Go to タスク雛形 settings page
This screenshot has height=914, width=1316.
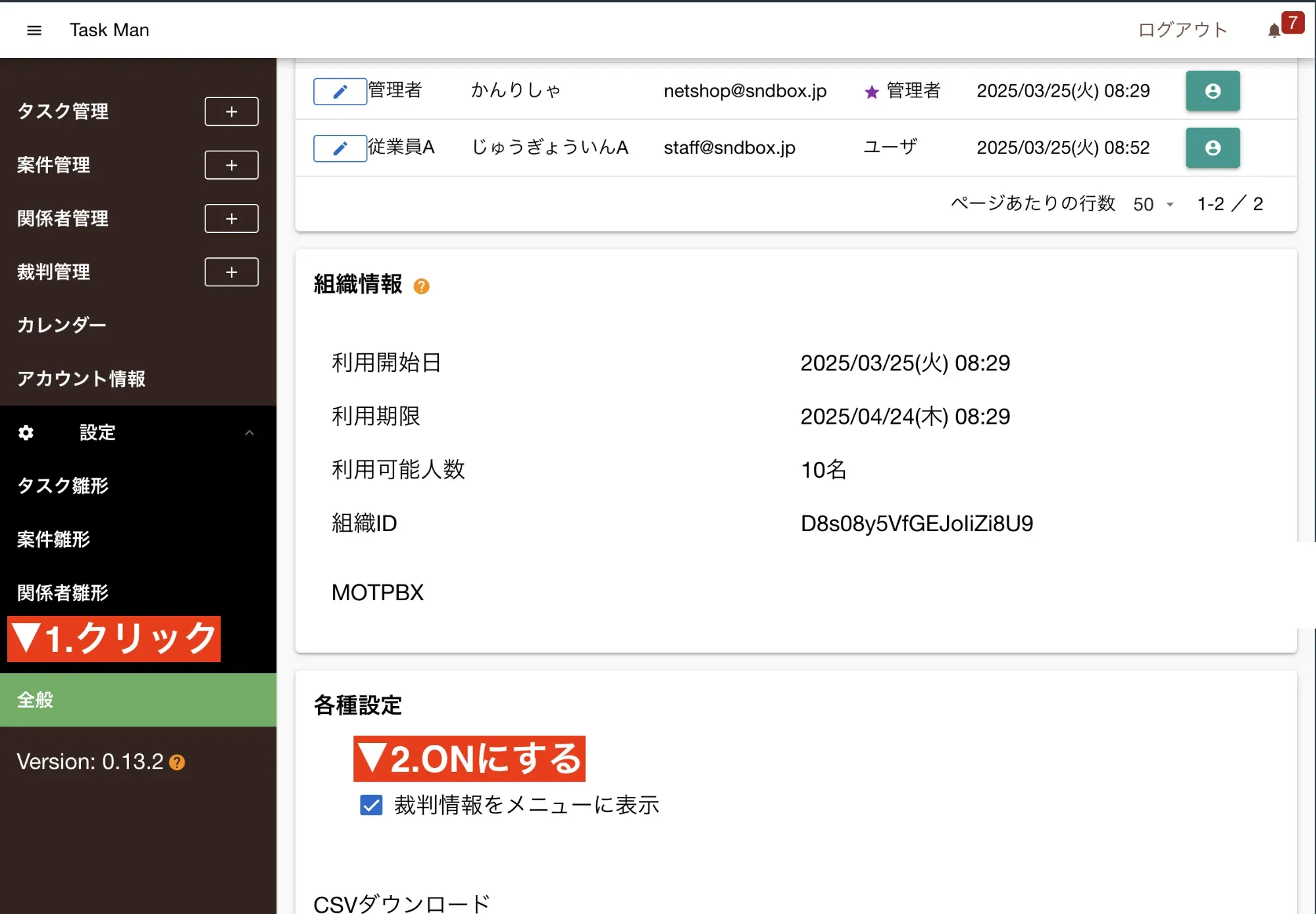click(x=63, y=486)
